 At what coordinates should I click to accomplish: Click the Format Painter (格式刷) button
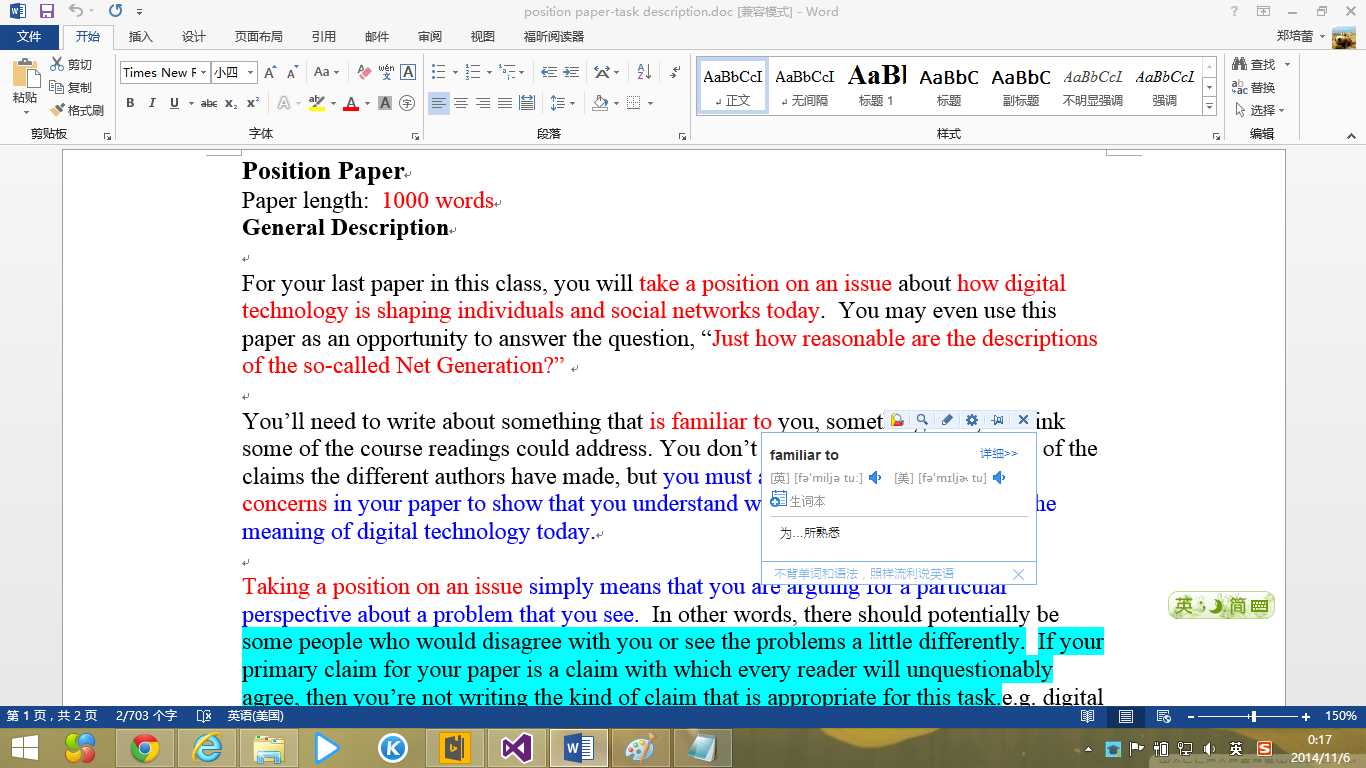click(77, 110)
